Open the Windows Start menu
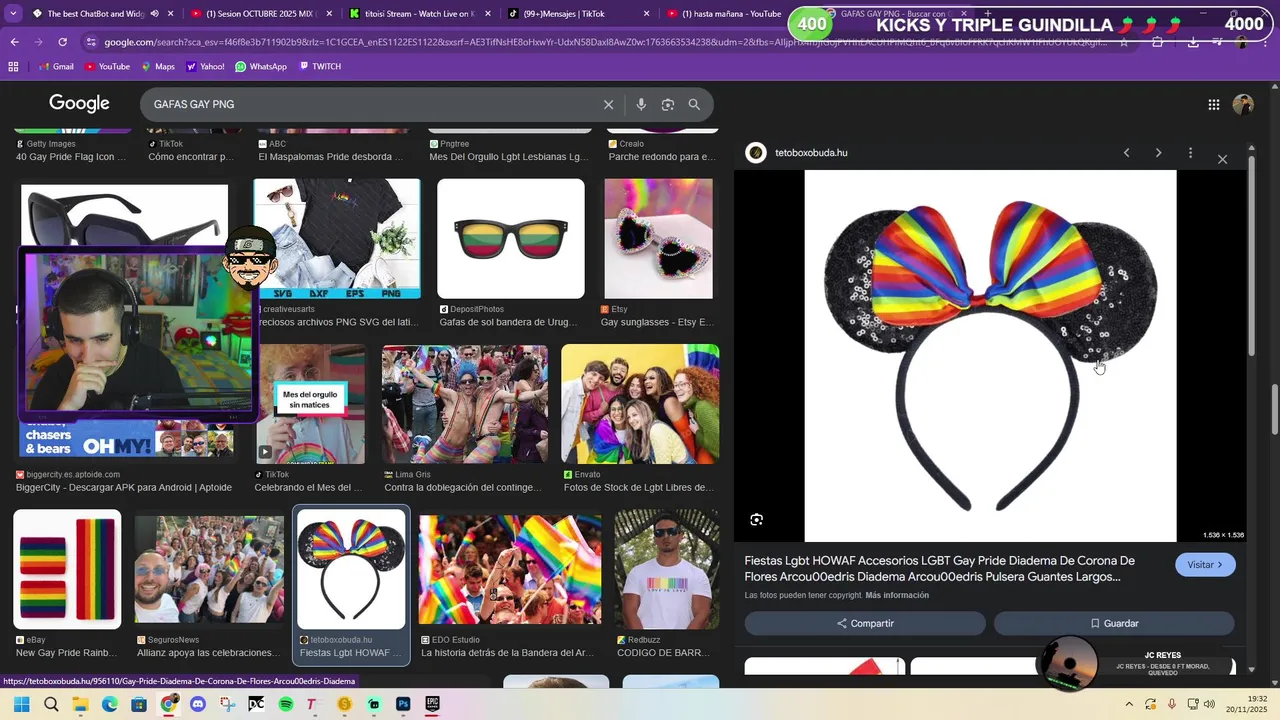Viewport: 1280px width, 720px height. click(21, 704)
